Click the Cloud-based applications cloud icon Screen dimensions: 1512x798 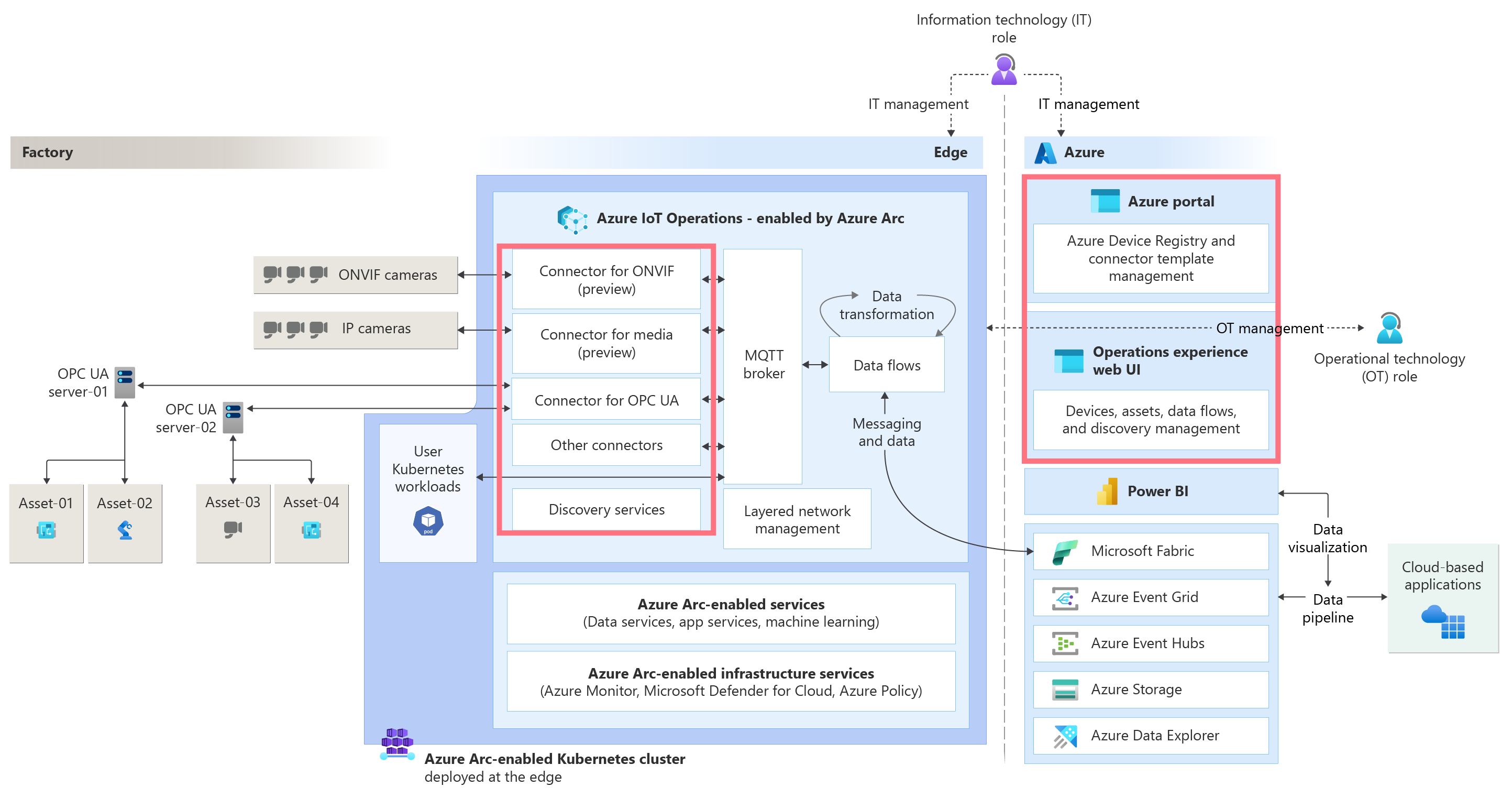[1443, 622]
